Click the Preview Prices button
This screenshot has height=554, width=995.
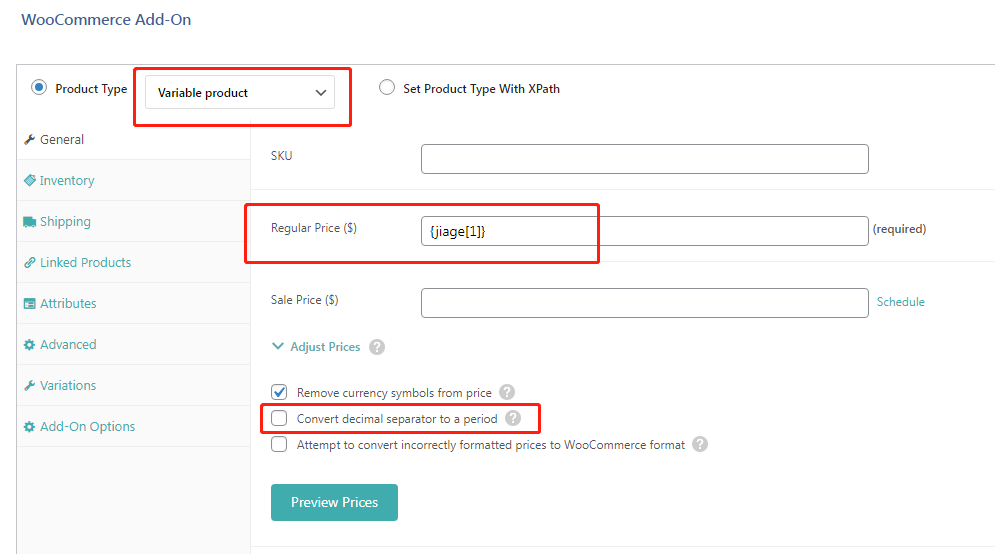[x=334, y=503]
